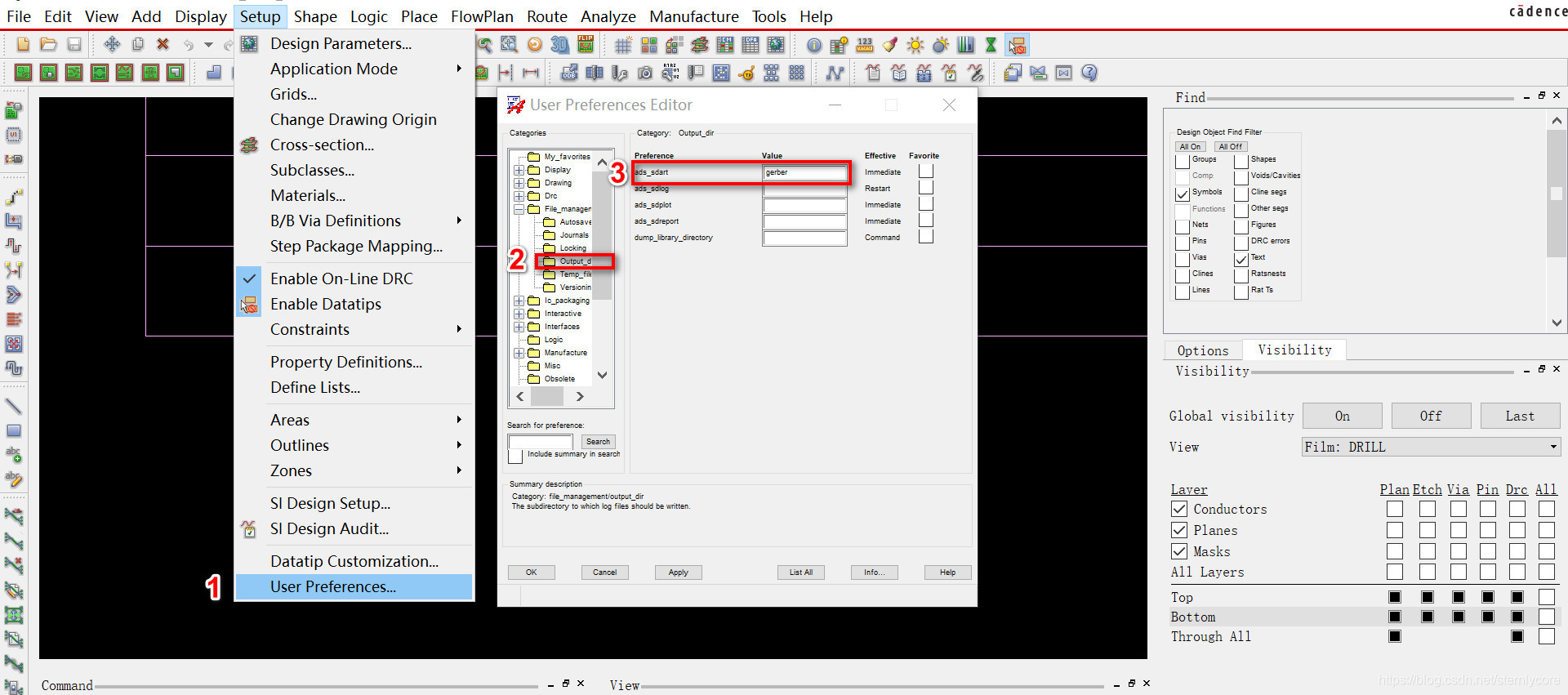Click the bright sun Highlight icon
The width and height of the screenshot is (1568, 695).
pyautogui.click(x=915, y=45)
